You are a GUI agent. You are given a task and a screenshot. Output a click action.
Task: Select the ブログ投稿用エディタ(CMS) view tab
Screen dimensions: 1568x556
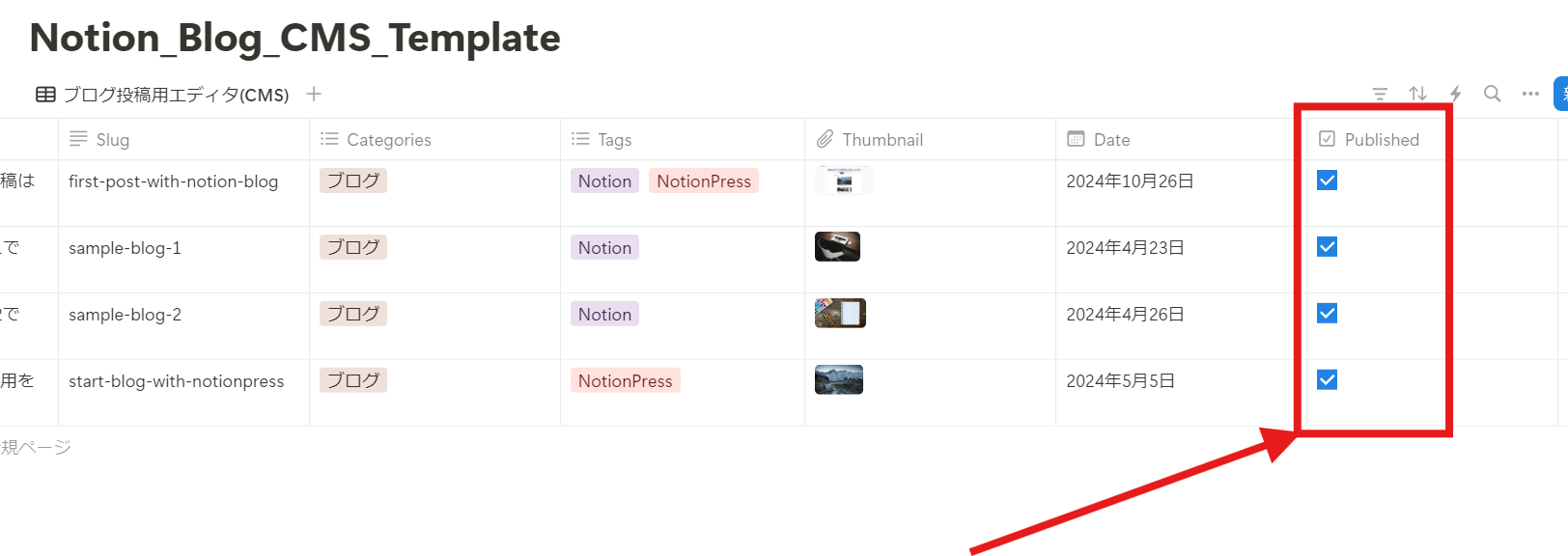pos(174,94)
